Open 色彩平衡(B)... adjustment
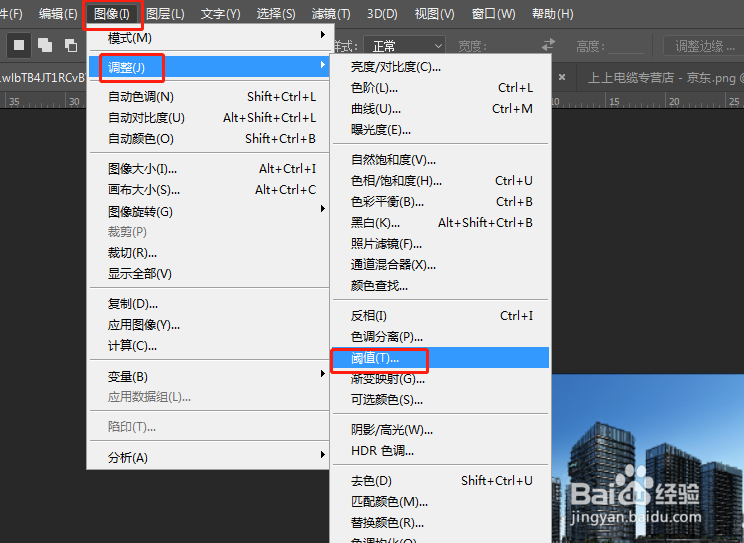Viewport: 744px width, 543px height. click(440, 202)
